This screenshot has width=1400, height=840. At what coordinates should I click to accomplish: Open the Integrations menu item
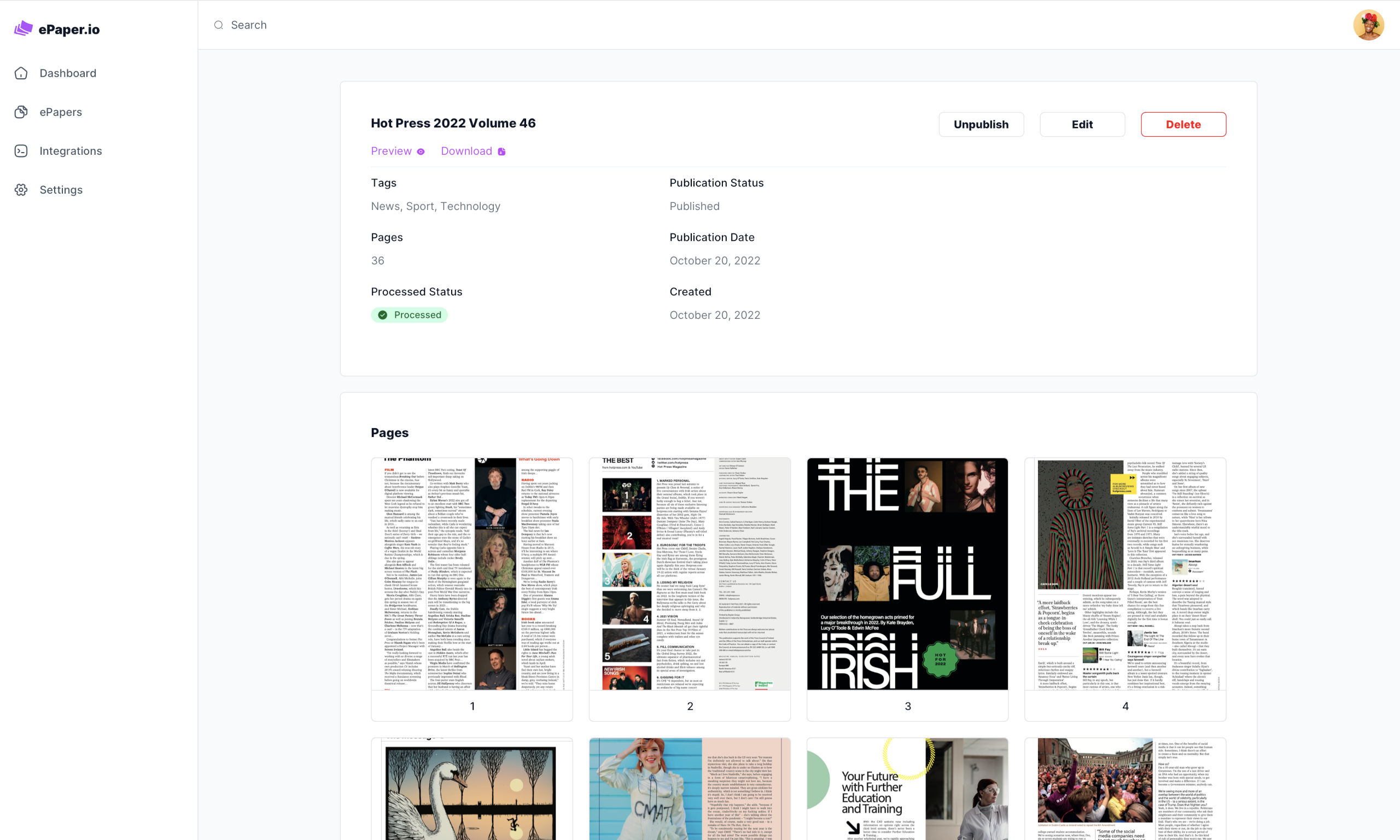click(71, 150)
